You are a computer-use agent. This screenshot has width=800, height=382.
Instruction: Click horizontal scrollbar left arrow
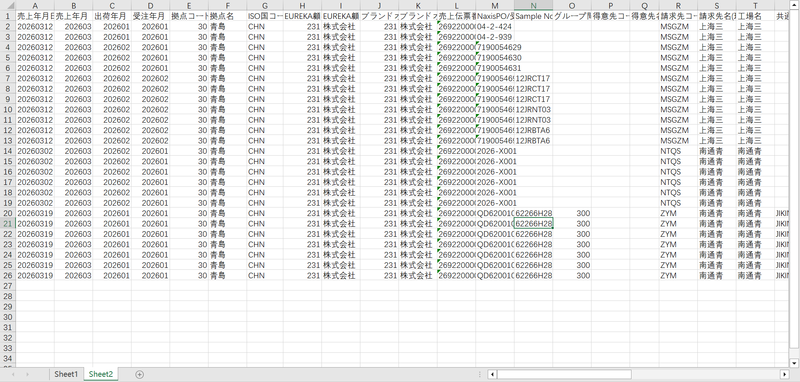[492, 374]
